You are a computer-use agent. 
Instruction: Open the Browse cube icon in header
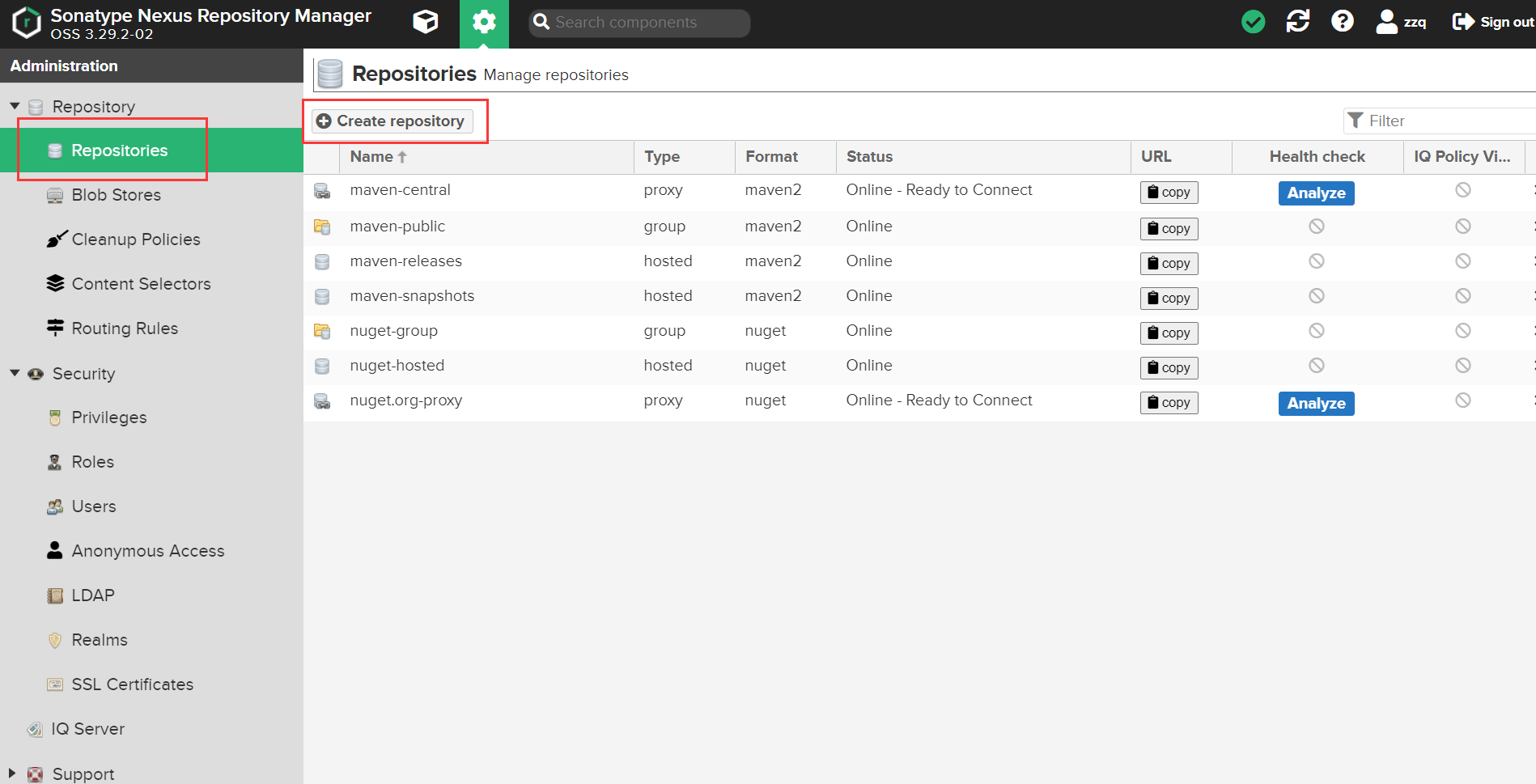pyautogui.click(x=426, y=22)
